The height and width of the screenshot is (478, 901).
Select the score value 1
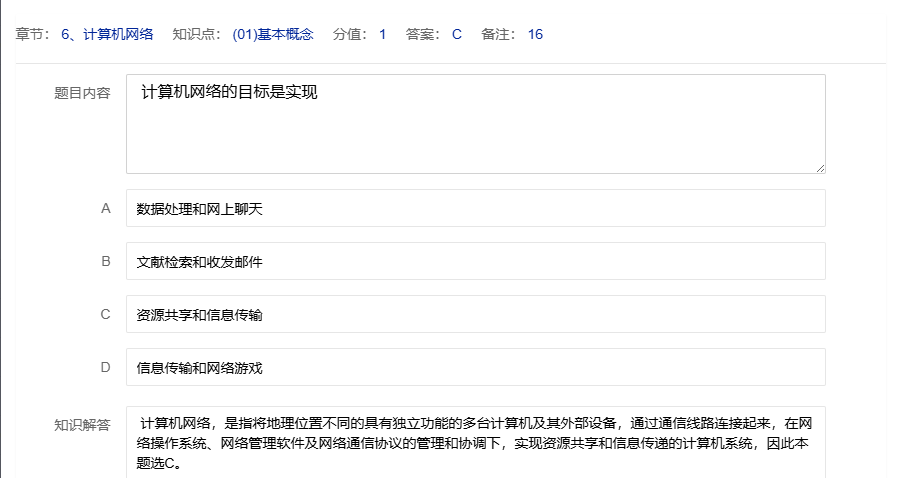[x=382, y=35]
